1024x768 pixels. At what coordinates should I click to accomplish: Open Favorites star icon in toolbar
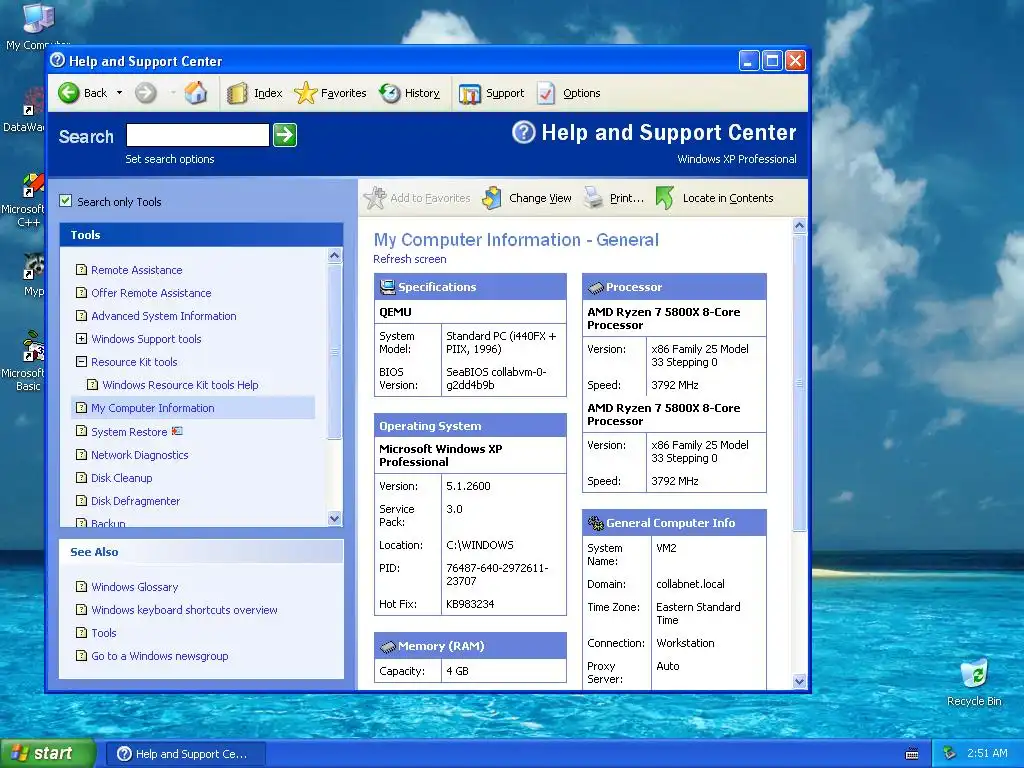click(305, 93)
